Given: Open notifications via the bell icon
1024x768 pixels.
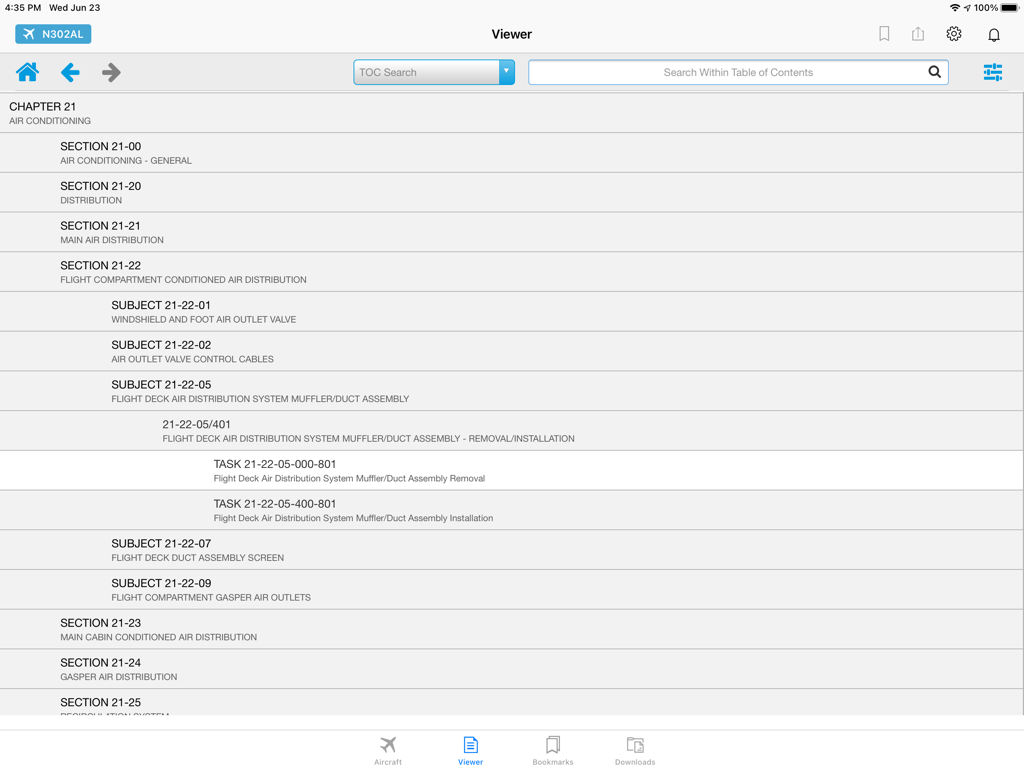Looking at the screenshot, I should tap(991, 33).
